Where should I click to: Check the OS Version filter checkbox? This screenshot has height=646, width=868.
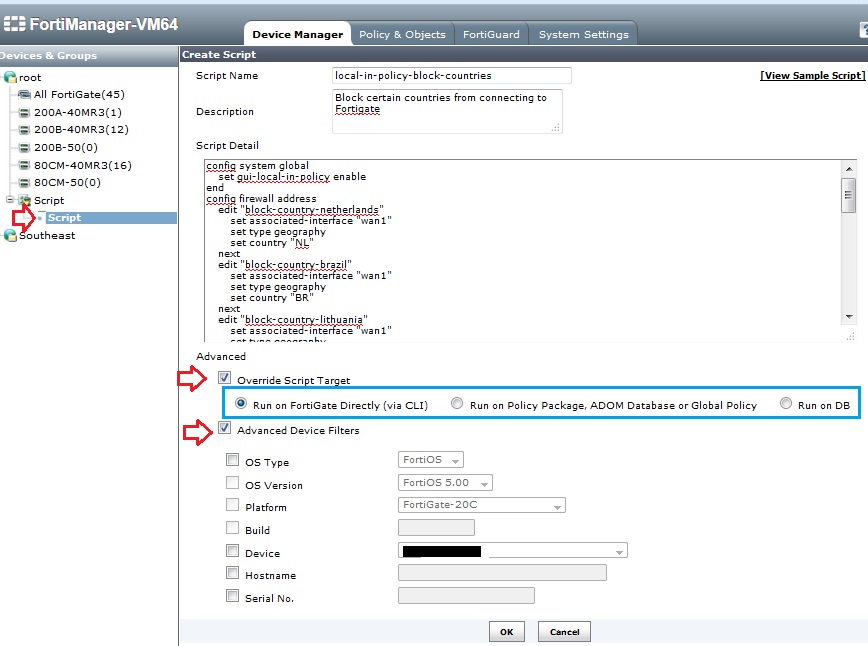coord(232,483)
